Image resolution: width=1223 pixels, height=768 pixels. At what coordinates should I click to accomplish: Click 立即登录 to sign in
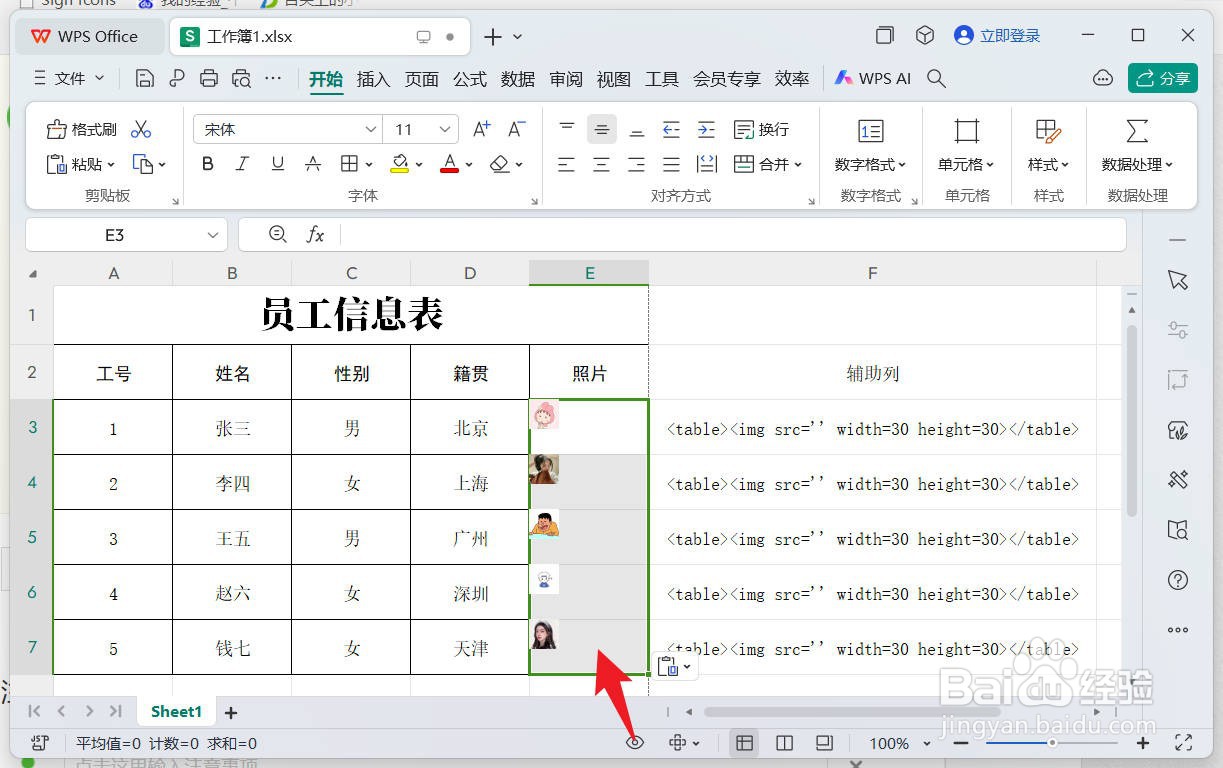pos(998,36)
